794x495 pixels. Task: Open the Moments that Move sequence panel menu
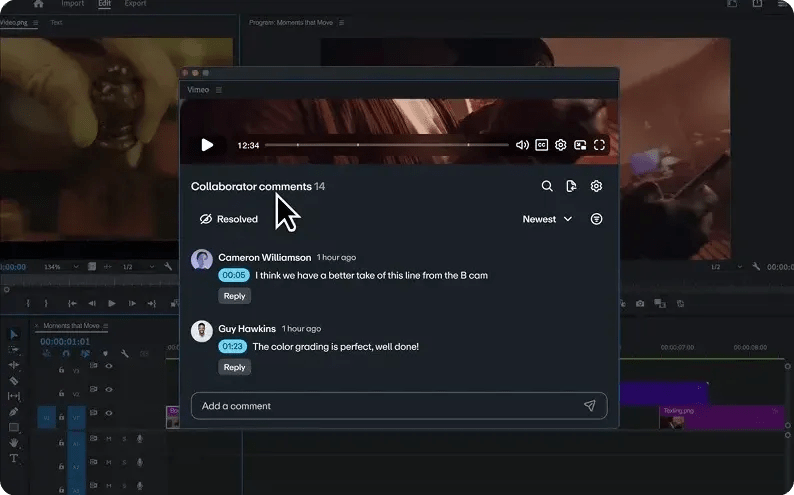[x=106, y=326]
